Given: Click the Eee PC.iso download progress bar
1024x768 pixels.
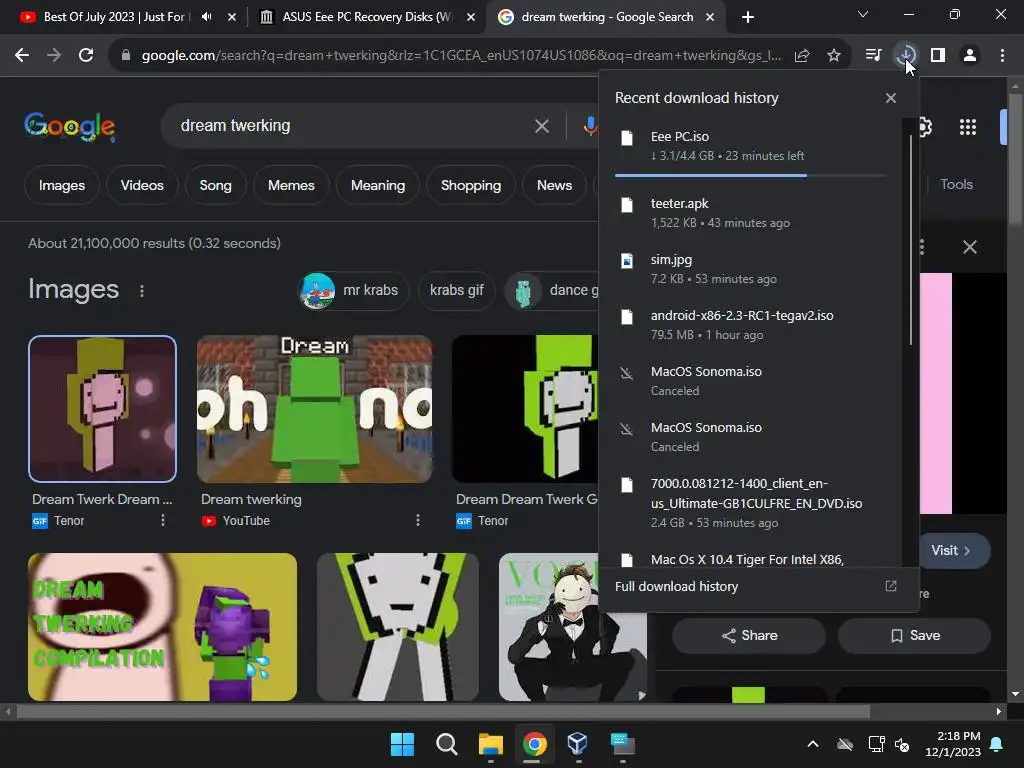Looking at the screenshot, I should [749, 175].
